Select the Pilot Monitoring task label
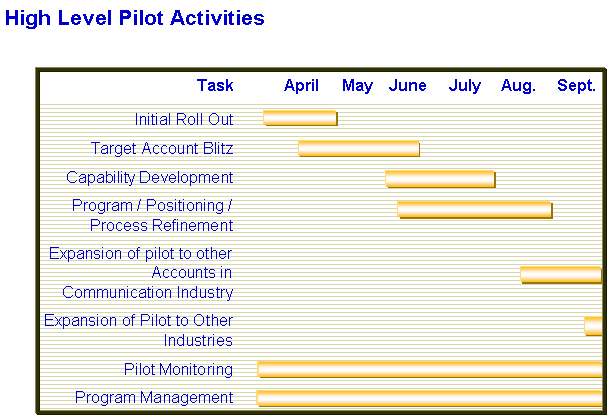The image size is (613, 420). [178, 370]
